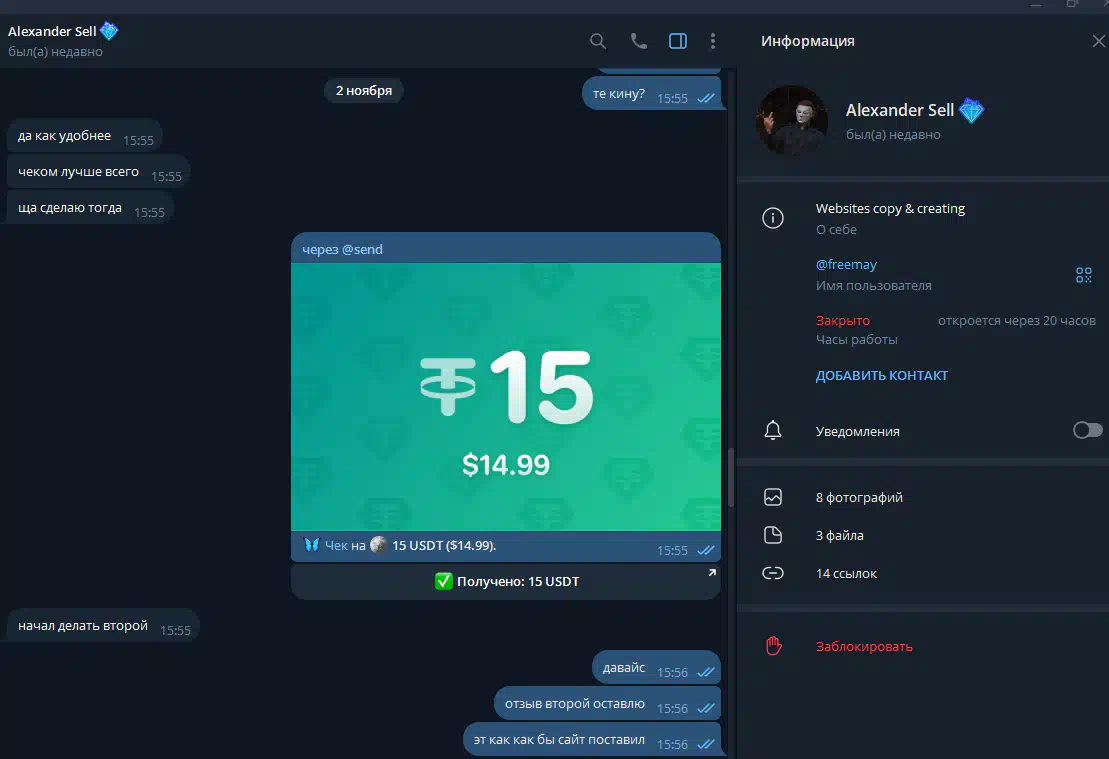Expand the Закрыто working hours entry
The width and height of the screenshot is (1109, 759).
[x=842, y=320]
